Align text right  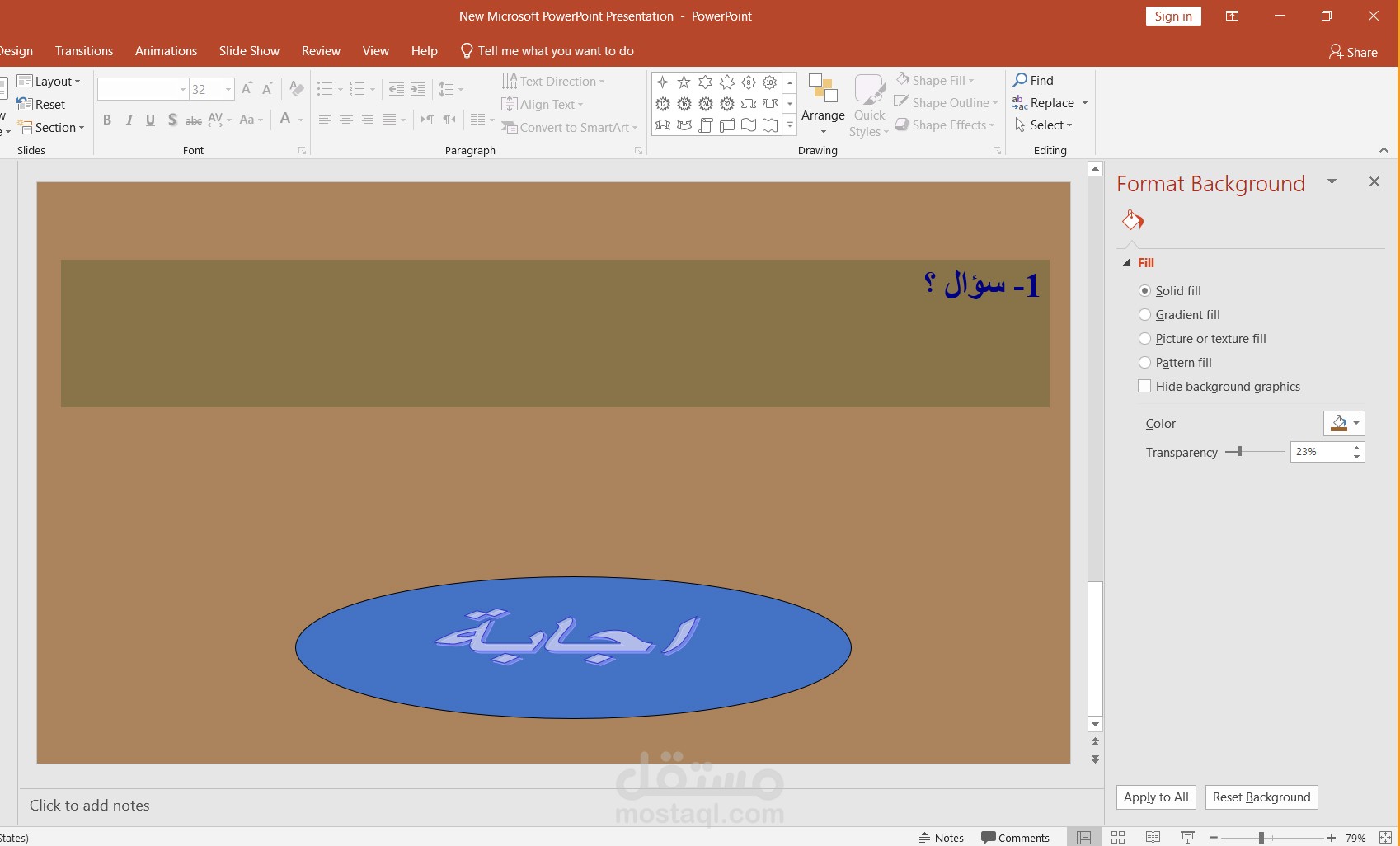367,120
